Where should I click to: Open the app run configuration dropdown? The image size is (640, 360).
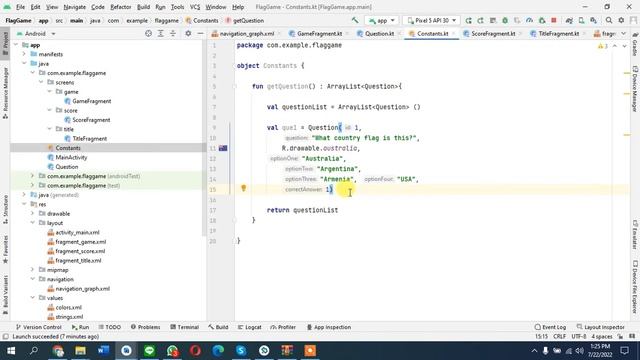point(382,20)
